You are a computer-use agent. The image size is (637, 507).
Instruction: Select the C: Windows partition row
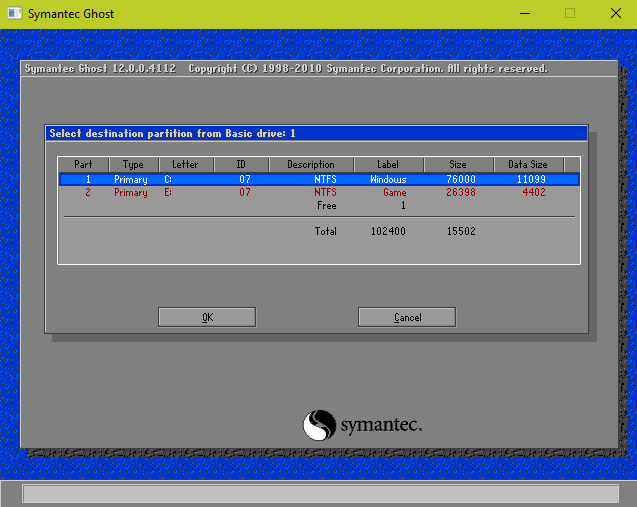click(x=319, y=179)
